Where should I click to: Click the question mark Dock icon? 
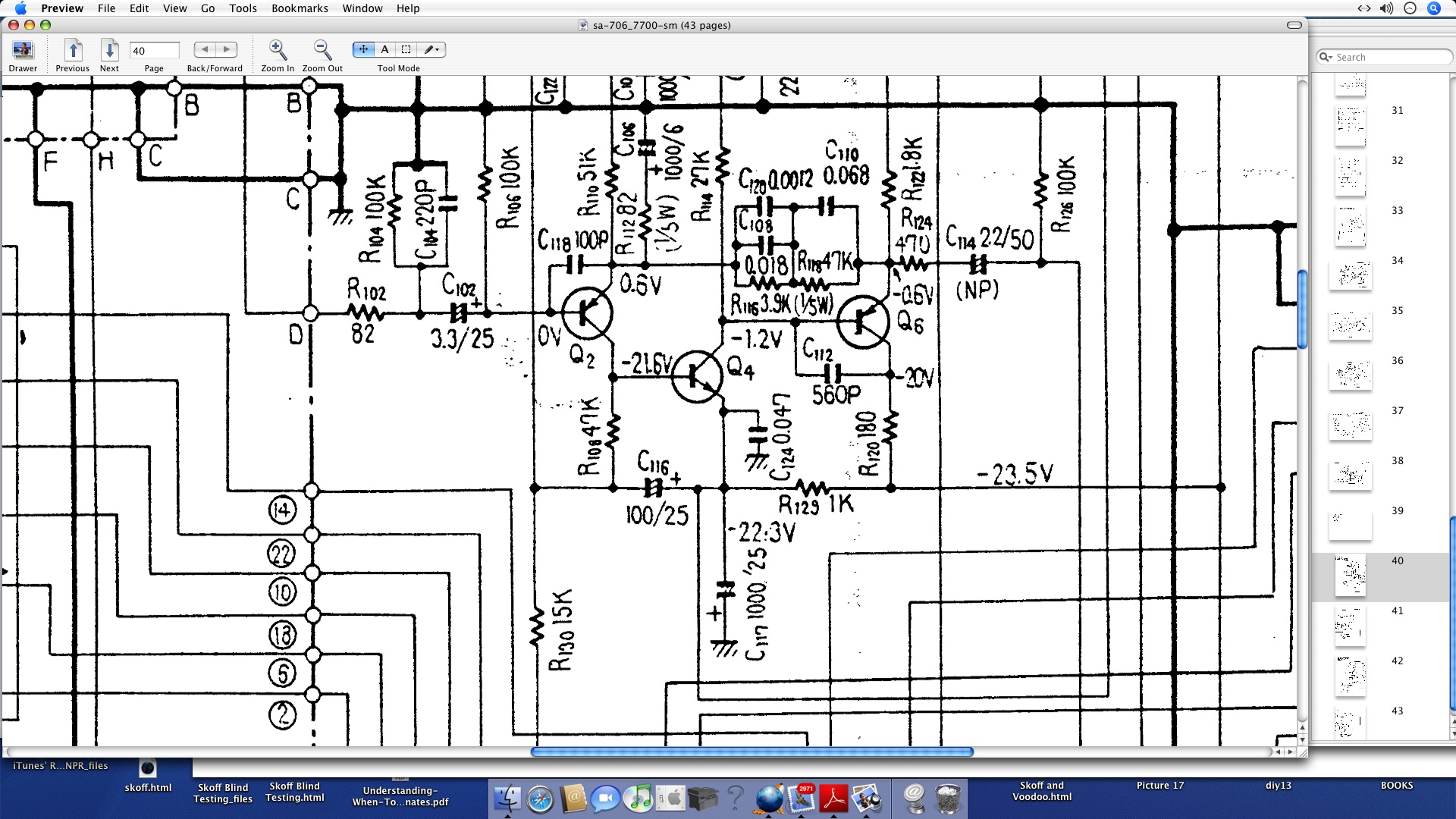click(735, 799)
